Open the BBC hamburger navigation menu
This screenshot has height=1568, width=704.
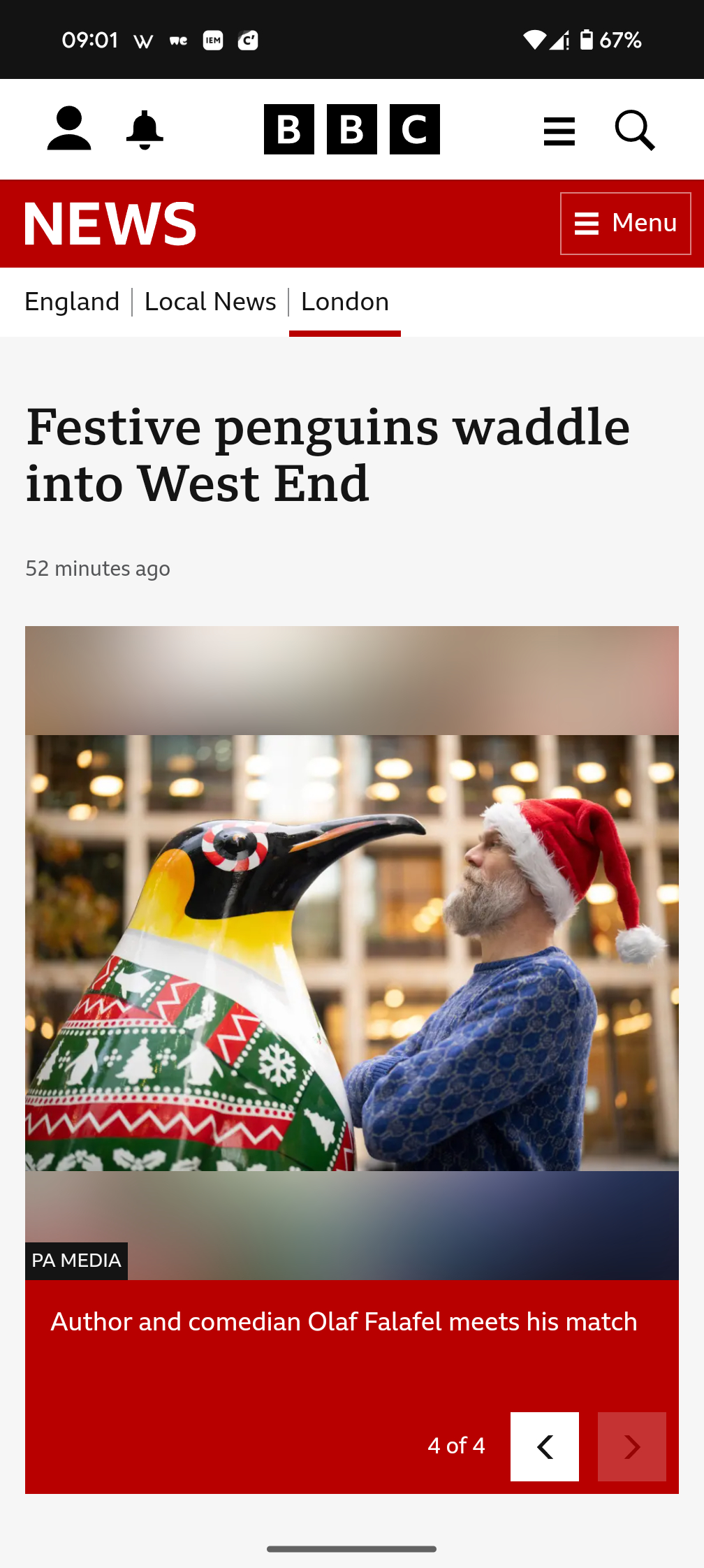pyautogui.click(x=559, y=131)
